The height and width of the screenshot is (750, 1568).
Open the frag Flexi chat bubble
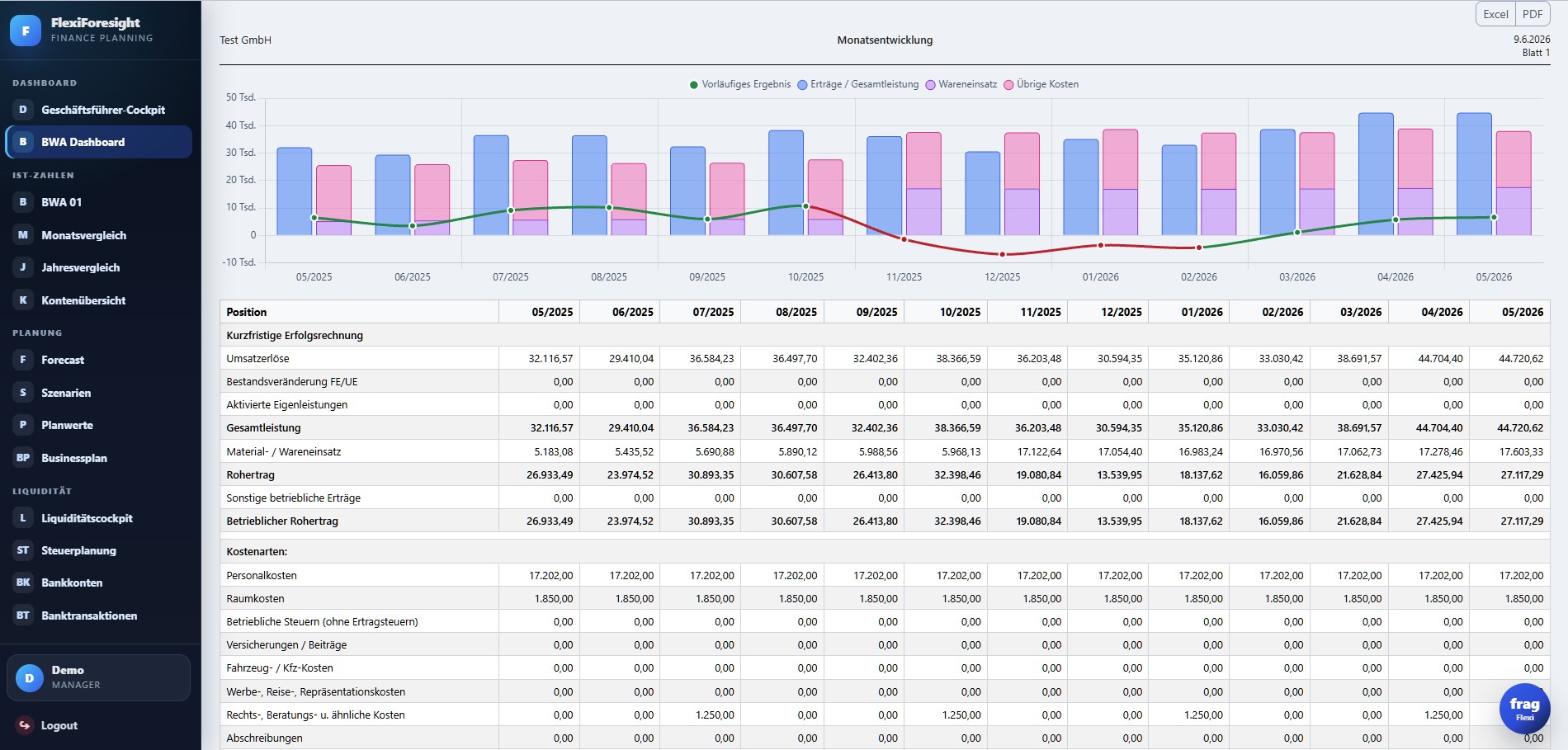pyautogui.click(x=1524, y=709)
